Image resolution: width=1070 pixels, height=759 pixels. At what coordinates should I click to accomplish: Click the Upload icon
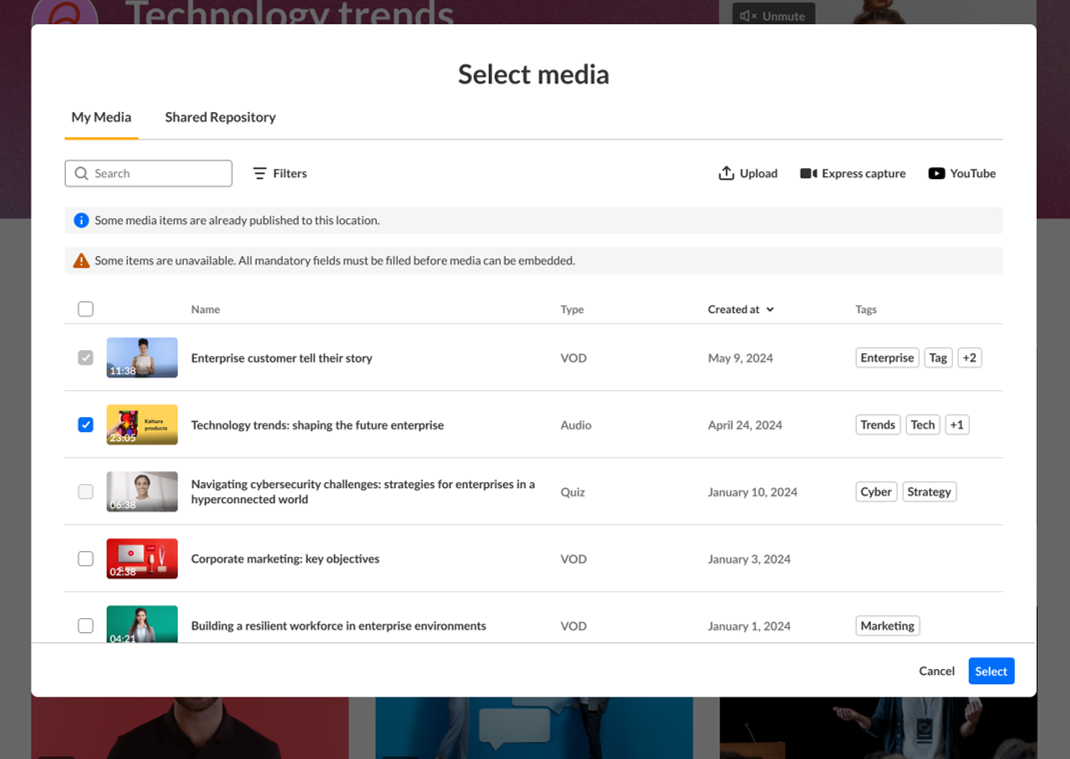point(726,173)
